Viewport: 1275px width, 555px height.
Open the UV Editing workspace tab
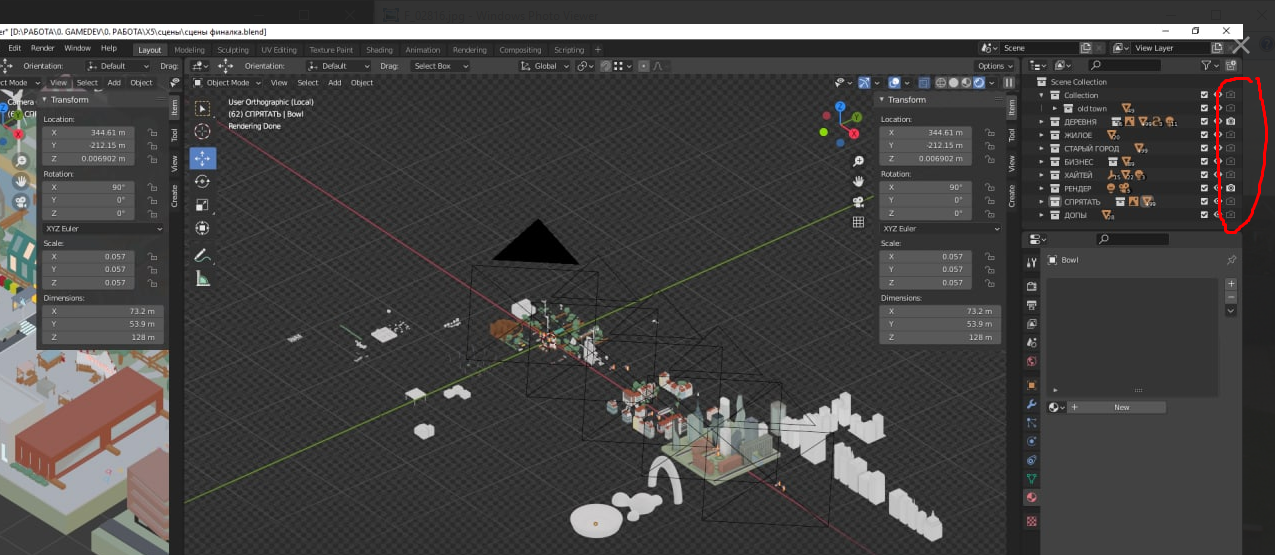coord(279,50)
